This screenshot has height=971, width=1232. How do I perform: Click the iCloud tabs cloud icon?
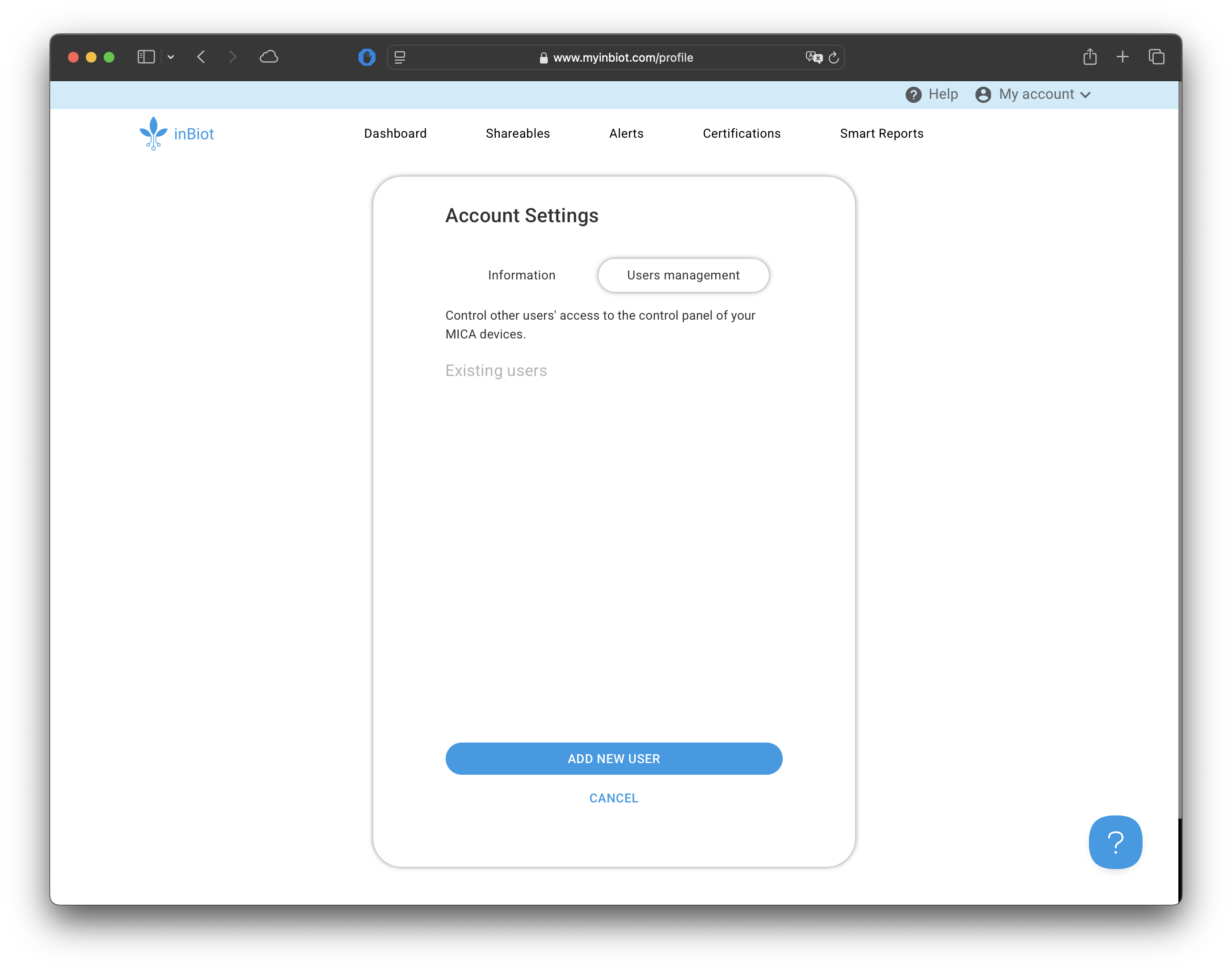point(269,57)
